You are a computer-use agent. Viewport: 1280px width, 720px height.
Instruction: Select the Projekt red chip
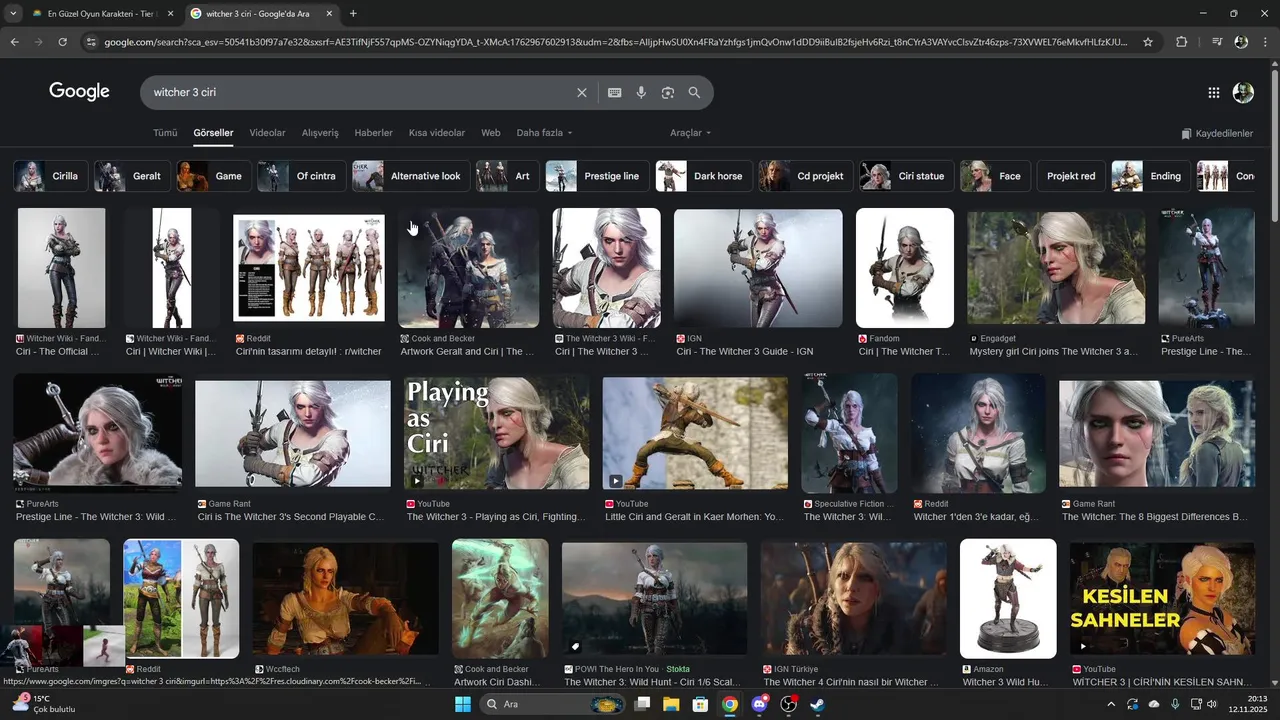pyautogui.click(x=1070, y=176)
